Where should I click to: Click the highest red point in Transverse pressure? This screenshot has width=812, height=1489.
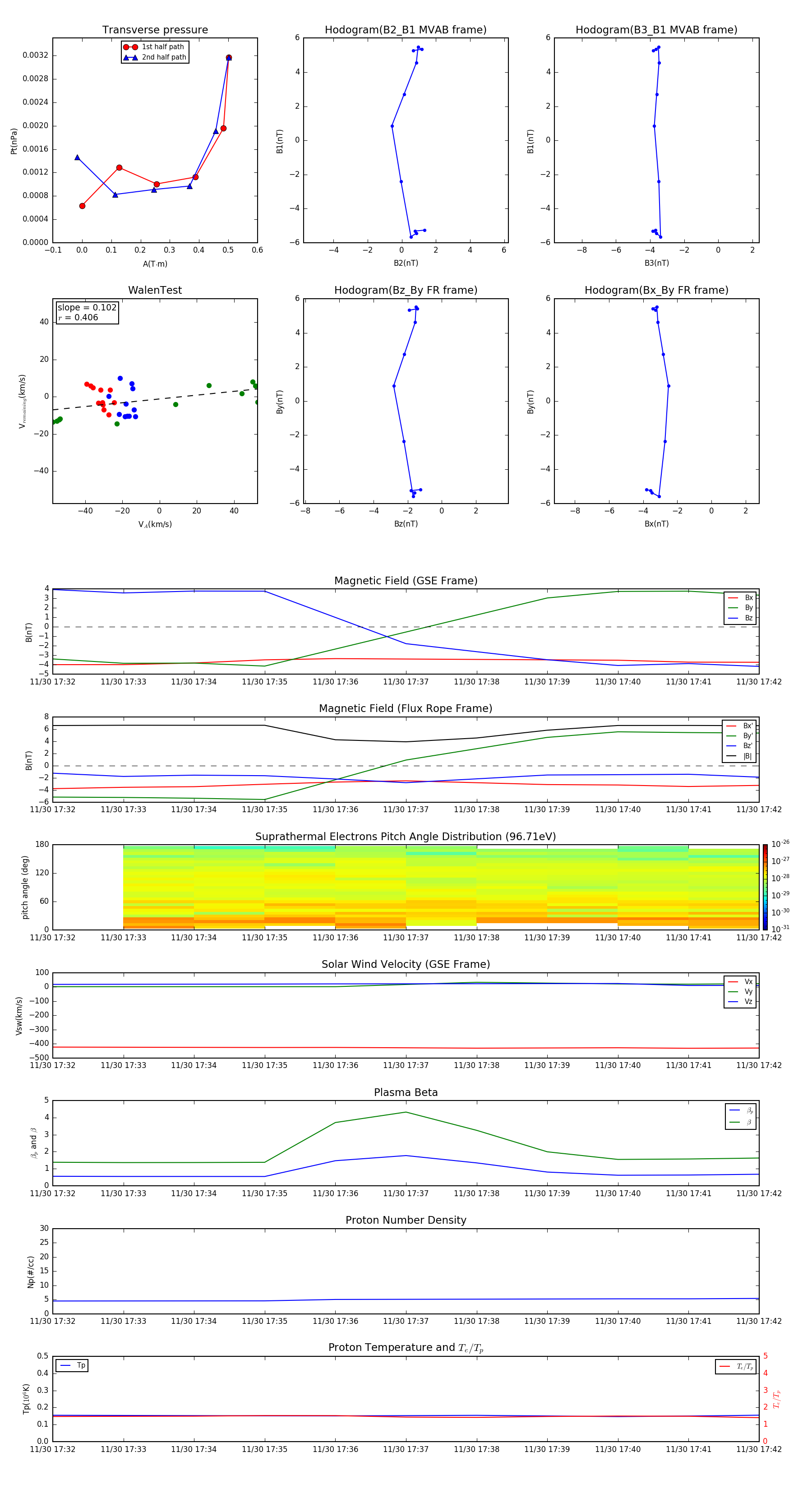coord(229,58)
